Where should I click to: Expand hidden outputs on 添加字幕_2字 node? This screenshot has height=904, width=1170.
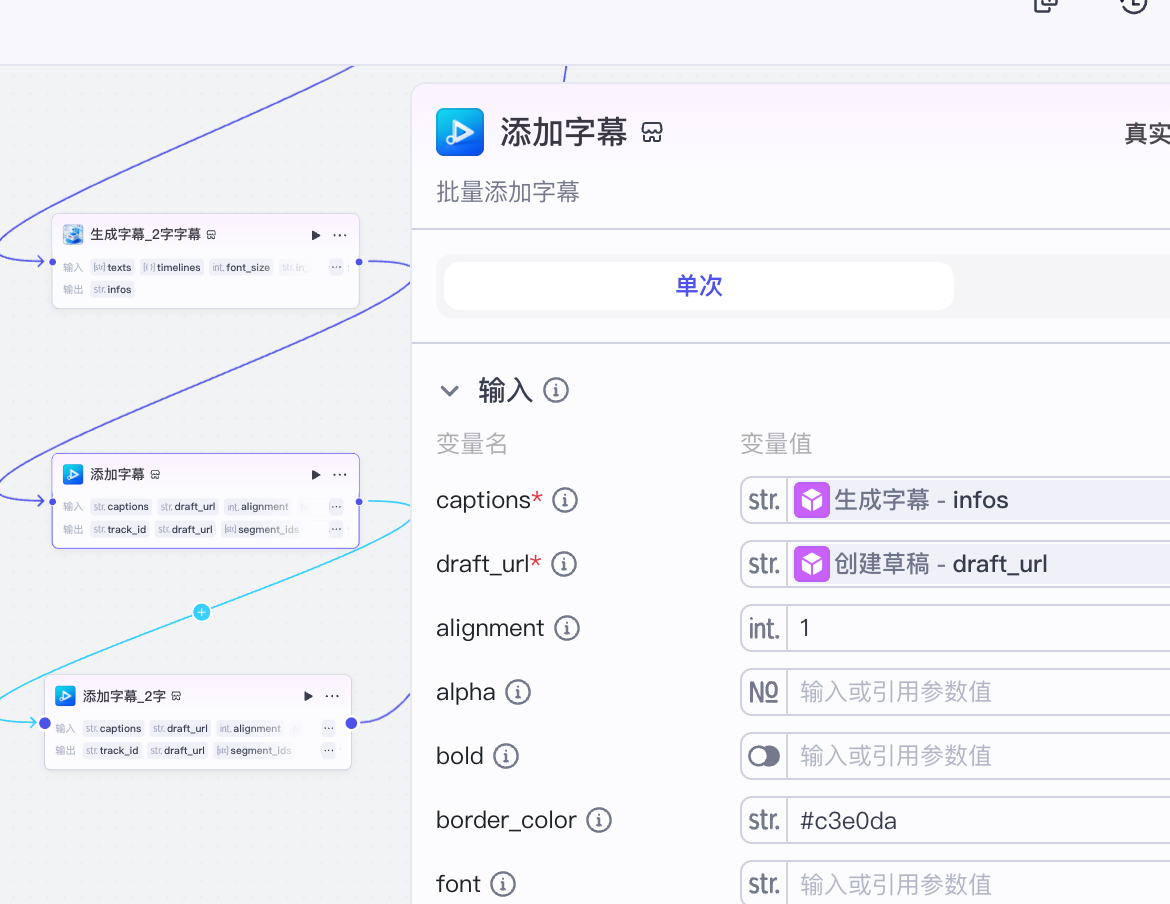point(328,750)
